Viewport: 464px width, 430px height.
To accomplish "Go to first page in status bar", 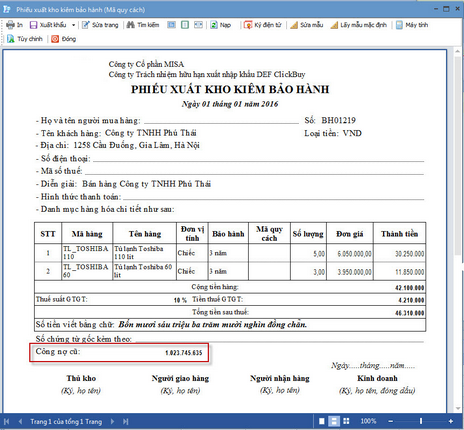I will (x=6, y=422).
